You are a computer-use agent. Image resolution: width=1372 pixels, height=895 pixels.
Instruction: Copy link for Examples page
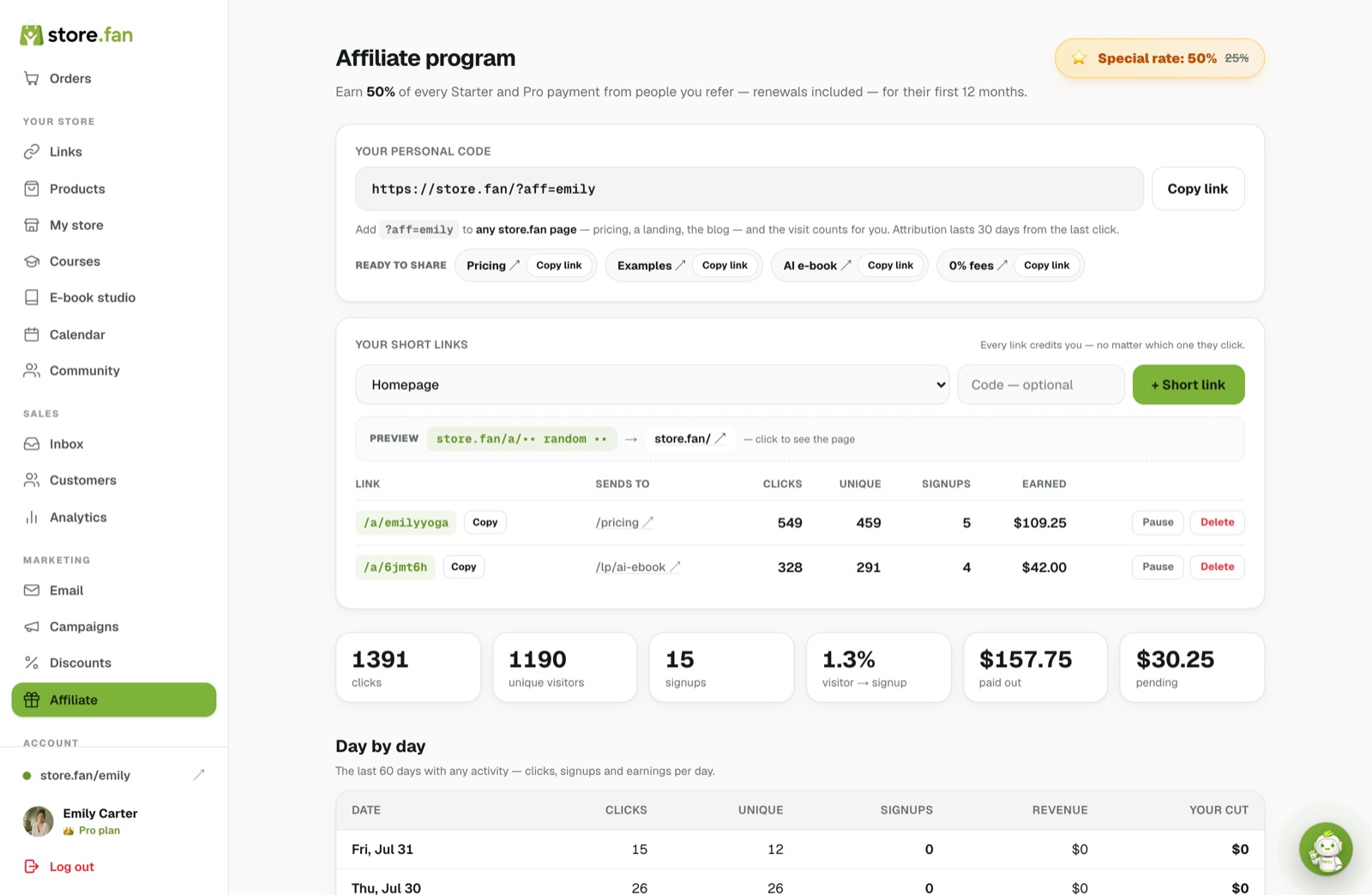(x=725, y=266)
